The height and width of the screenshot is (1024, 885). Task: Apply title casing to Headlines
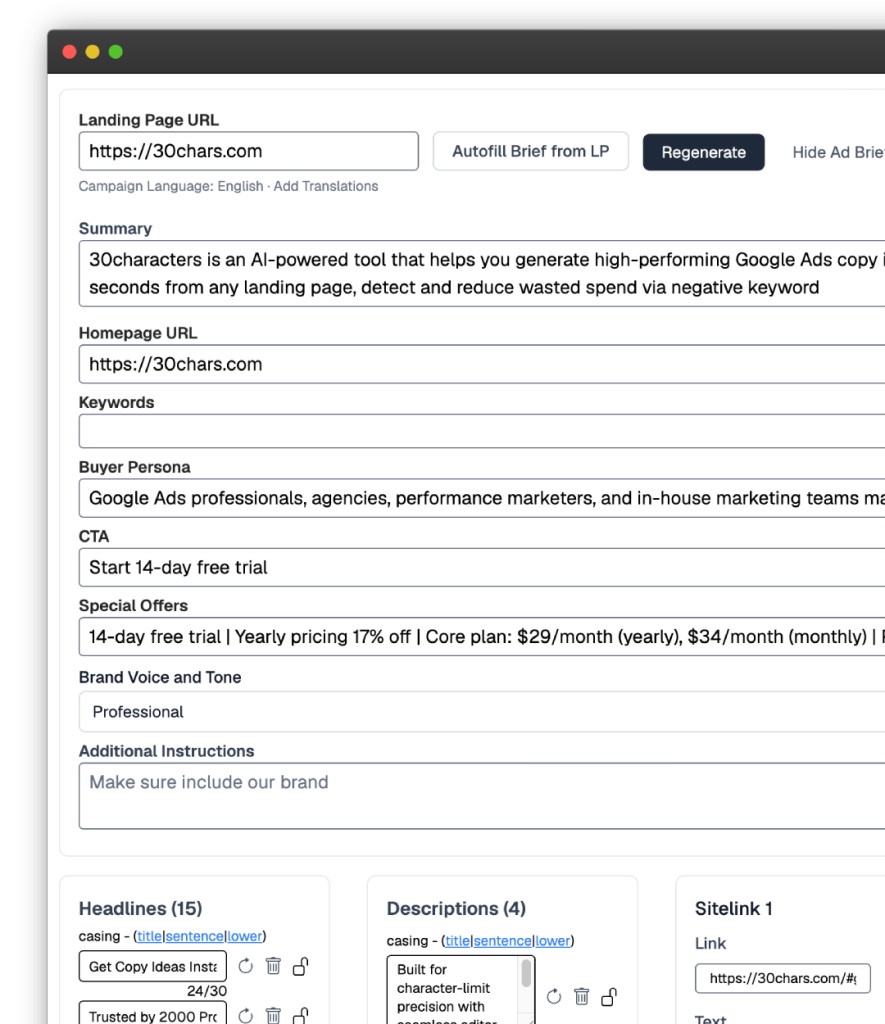[x=149, y=937]
